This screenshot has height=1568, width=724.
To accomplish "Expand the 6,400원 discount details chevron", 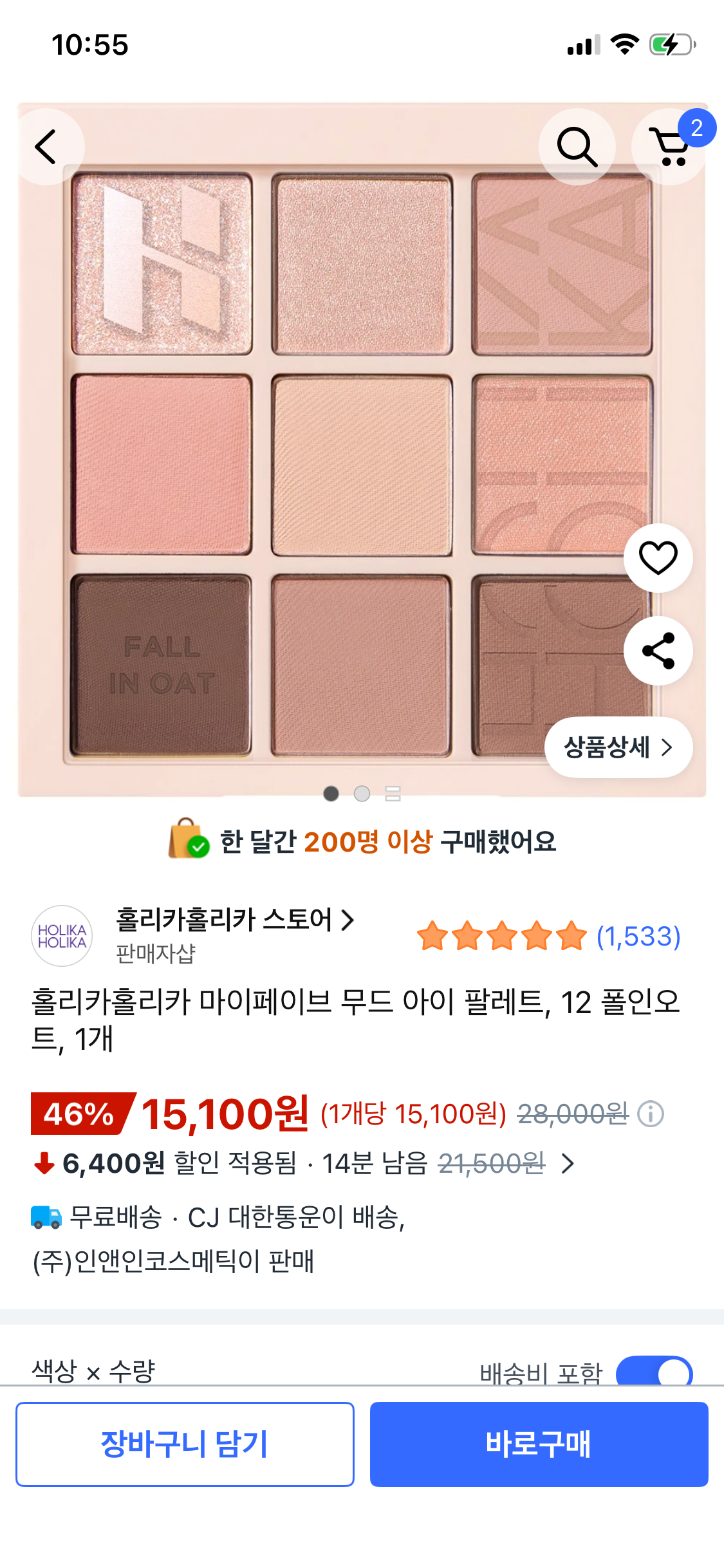I will pyautogui.click(x=568, y=1163).
